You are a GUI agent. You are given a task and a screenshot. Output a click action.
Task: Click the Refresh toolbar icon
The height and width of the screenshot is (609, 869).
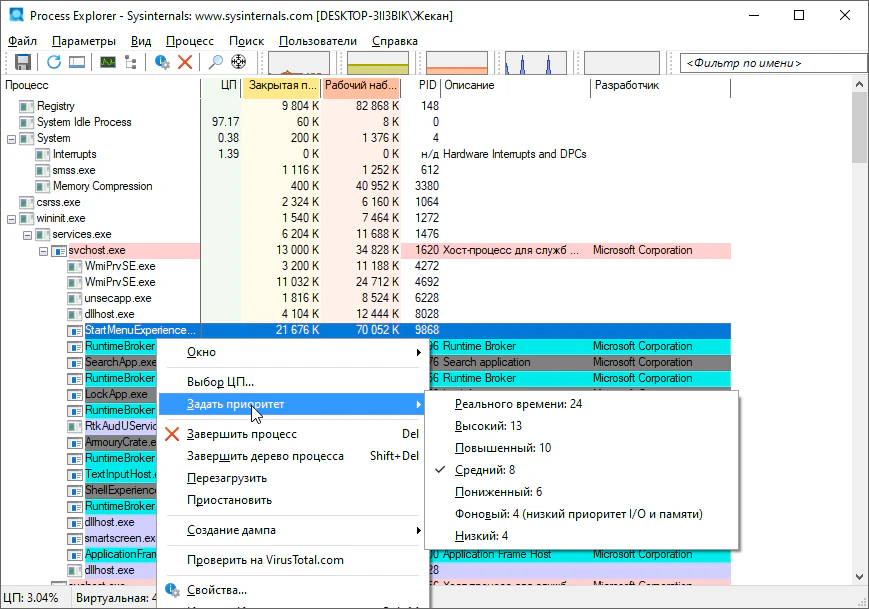point(54,62)
